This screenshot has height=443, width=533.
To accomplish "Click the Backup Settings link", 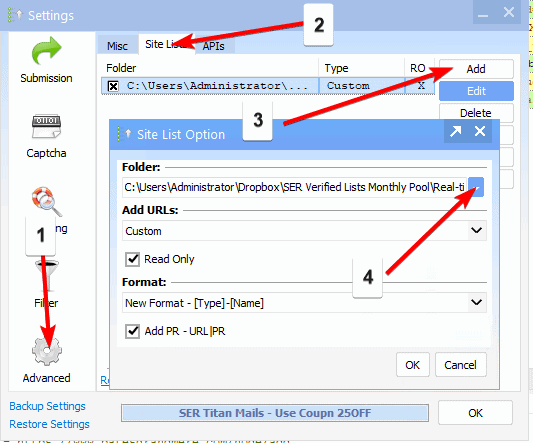I will [x=47, y=406].
